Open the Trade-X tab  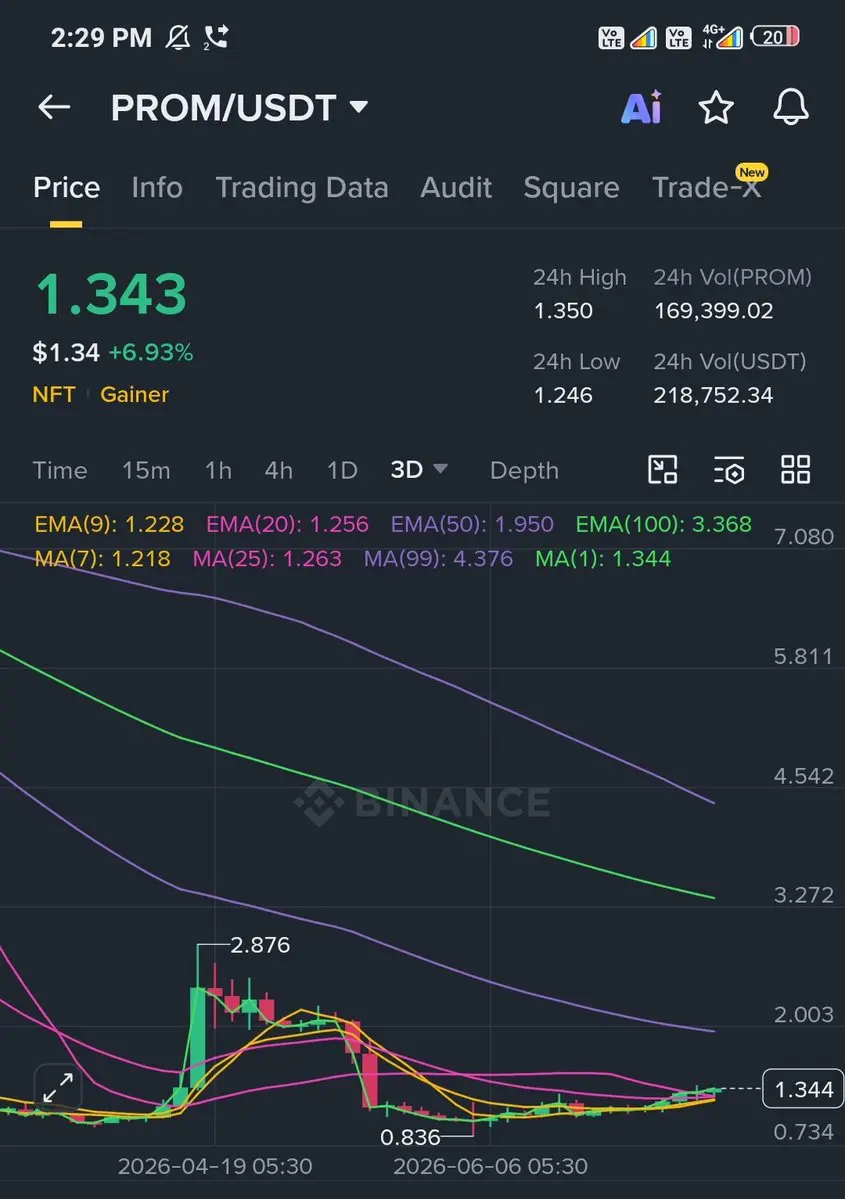[x=707, y=187]
